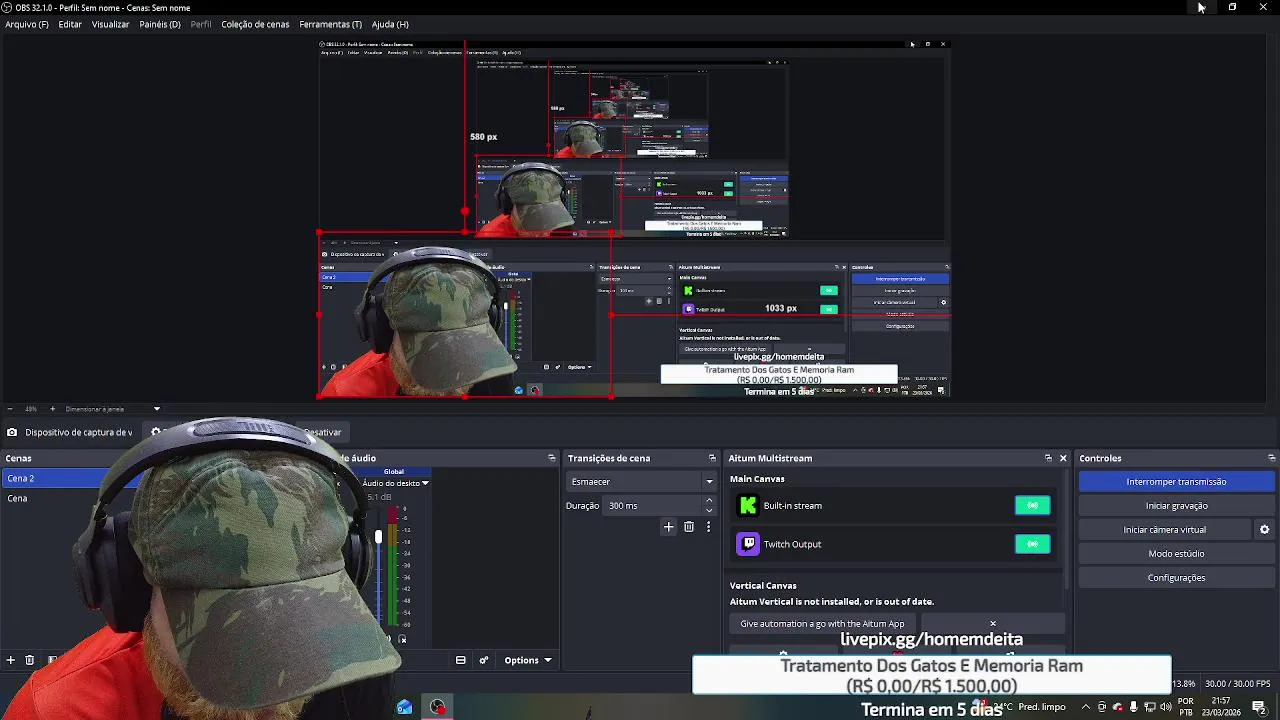This screenshot has width=1280, height=720.
Task: Open the Visualizar menu
Action: [x=110, y=24]
